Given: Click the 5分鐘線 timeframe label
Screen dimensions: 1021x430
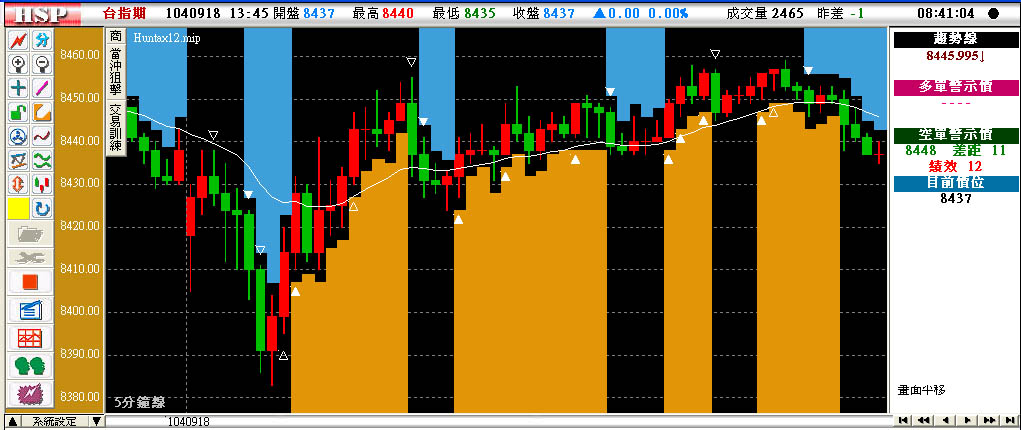Looking at the screenshot, I should coord(140,403).
